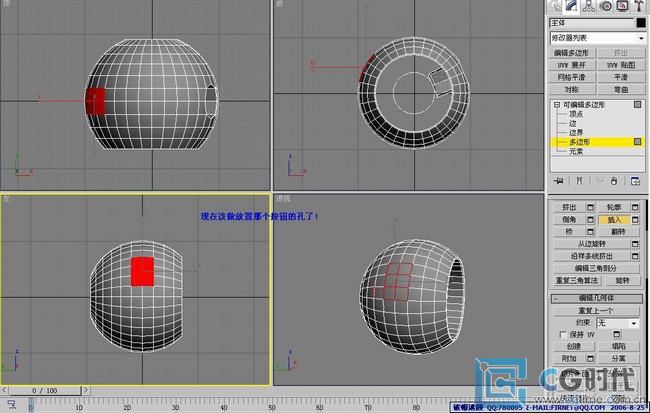Image resolution: width=650 pixels, height=413 pixels.
Task: Click the 挤出 extrude polygon button
Action: [569, 207]
